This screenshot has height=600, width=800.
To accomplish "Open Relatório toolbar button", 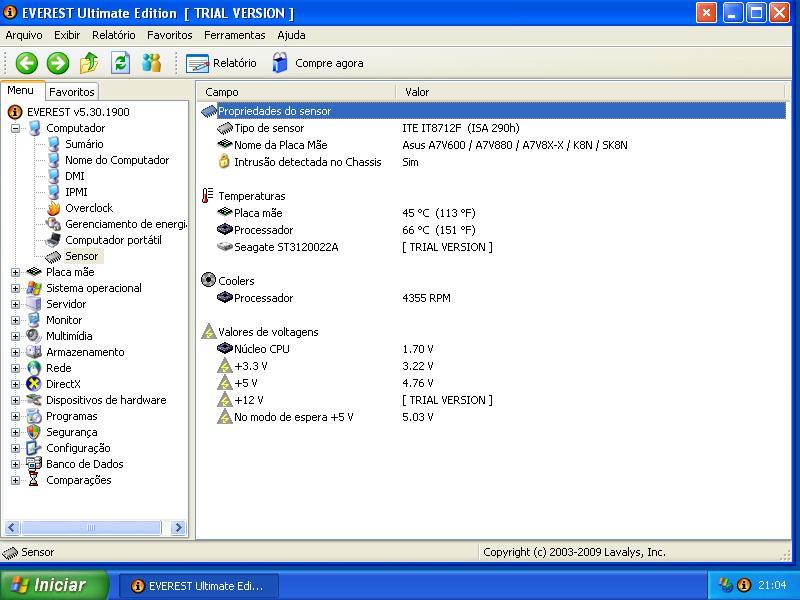I will 221,63.
